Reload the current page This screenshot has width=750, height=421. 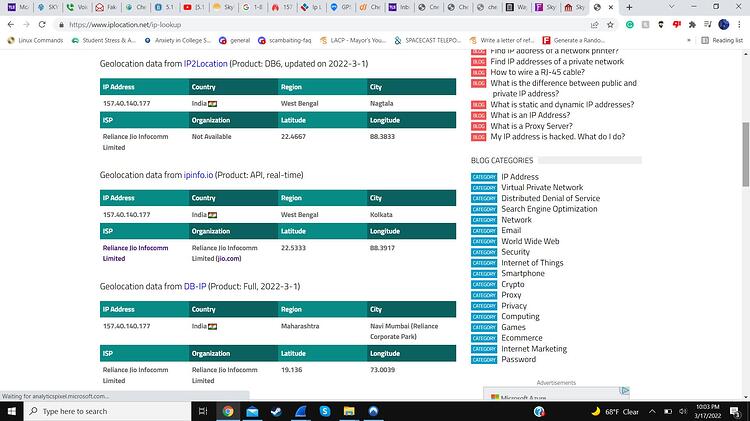(x=42, y=24)
